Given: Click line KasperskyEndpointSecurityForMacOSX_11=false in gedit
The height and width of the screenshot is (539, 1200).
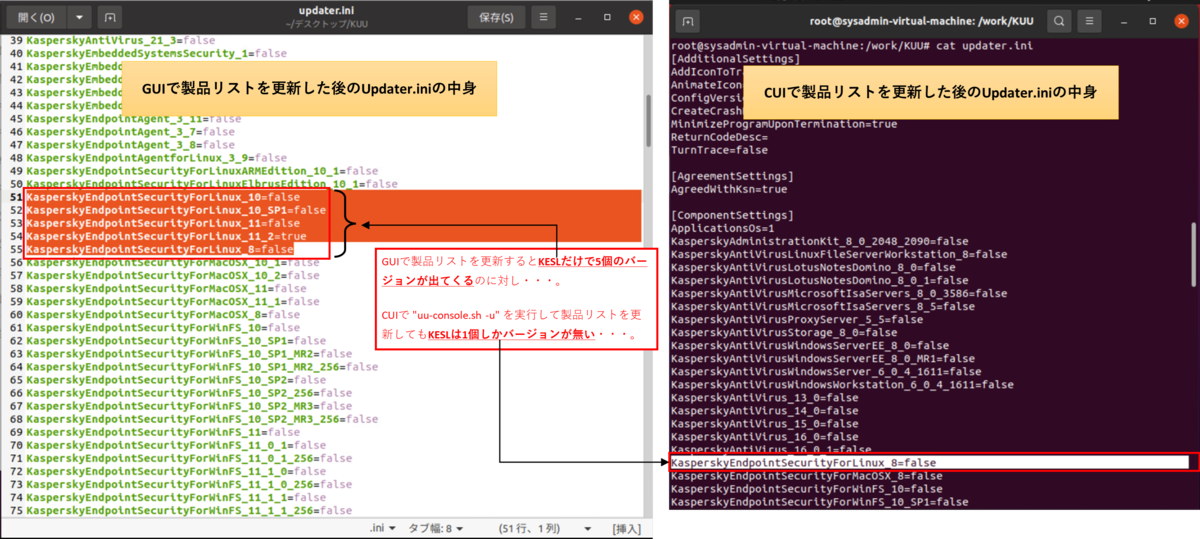Looking at the screenshot, I should (x=169, y=288).
